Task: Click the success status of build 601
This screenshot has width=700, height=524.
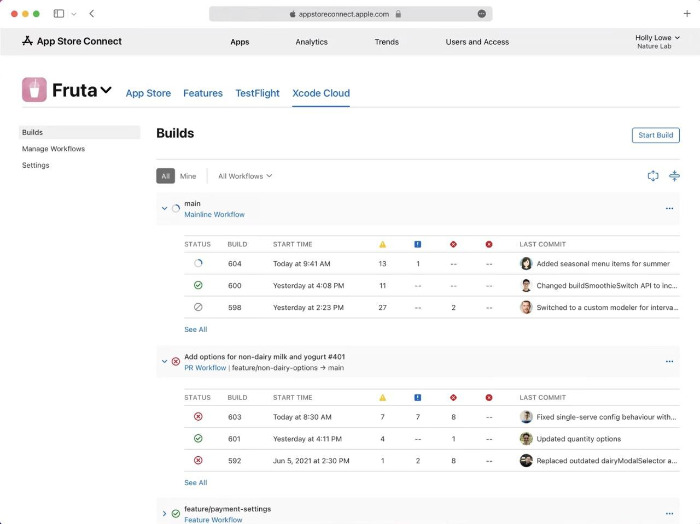Action: click(198, 438)
